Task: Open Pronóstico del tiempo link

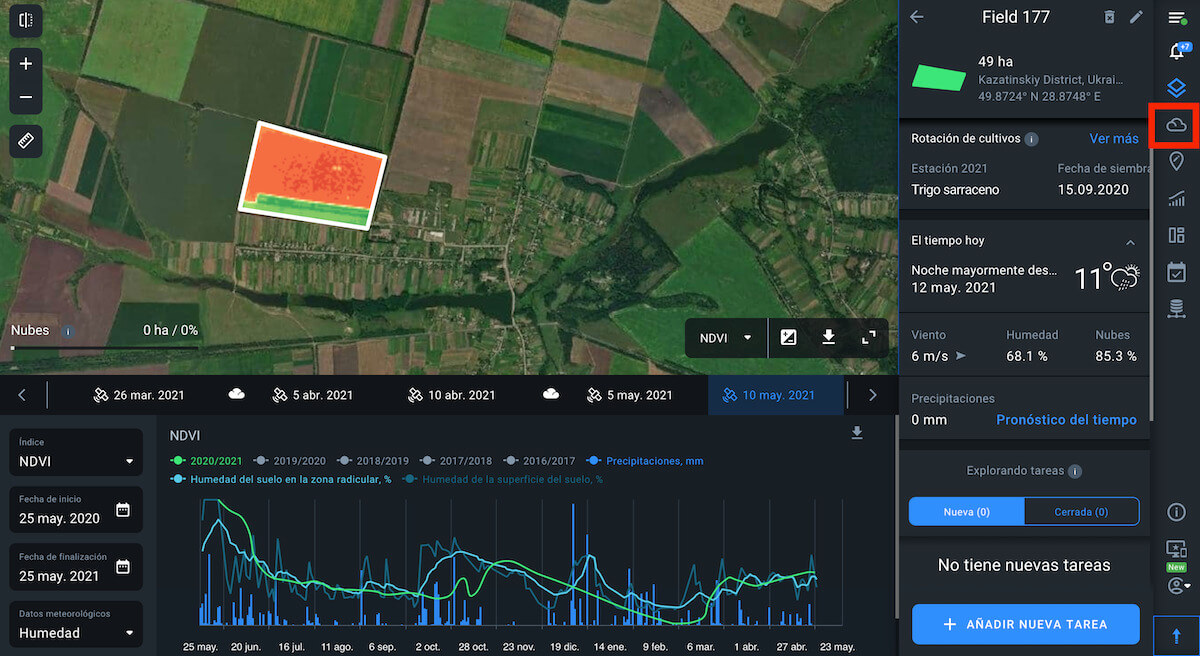Action: click(x=1066, y=420)
